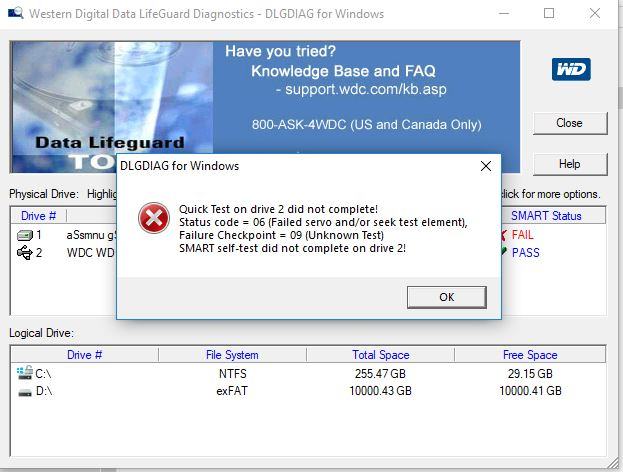
Task: Close the DLGDIAG for Windows dialog
Action: point(486,166)
